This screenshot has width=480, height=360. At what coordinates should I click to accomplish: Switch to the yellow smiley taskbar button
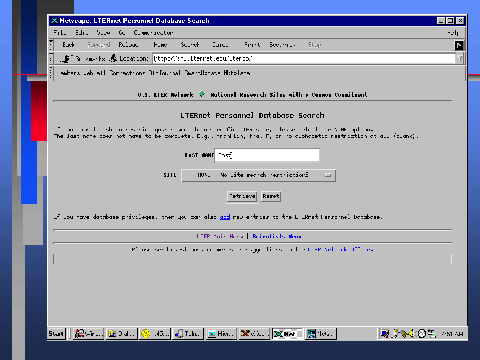coord(155,334)
